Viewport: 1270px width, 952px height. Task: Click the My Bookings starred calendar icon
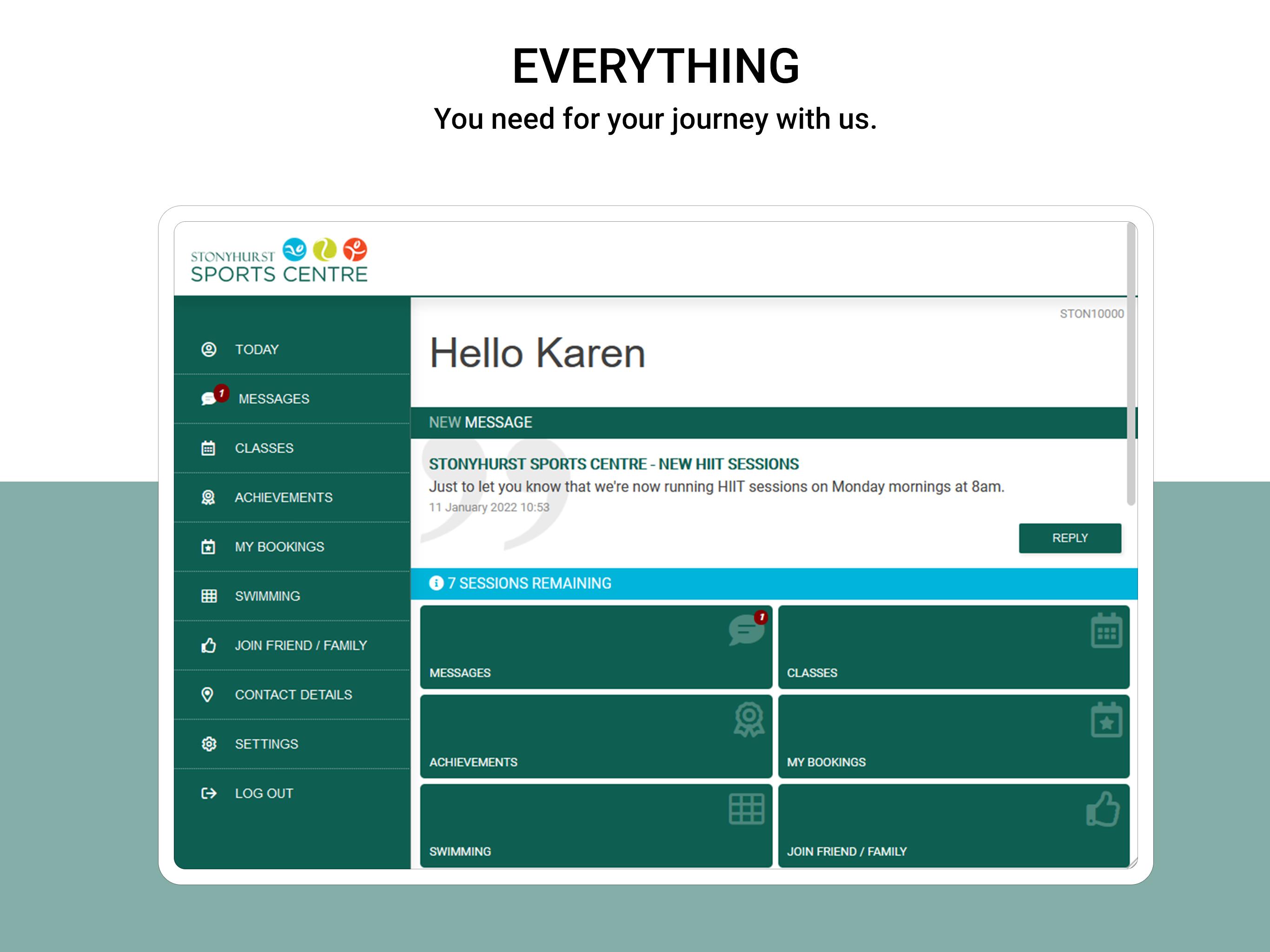(208, 547)
